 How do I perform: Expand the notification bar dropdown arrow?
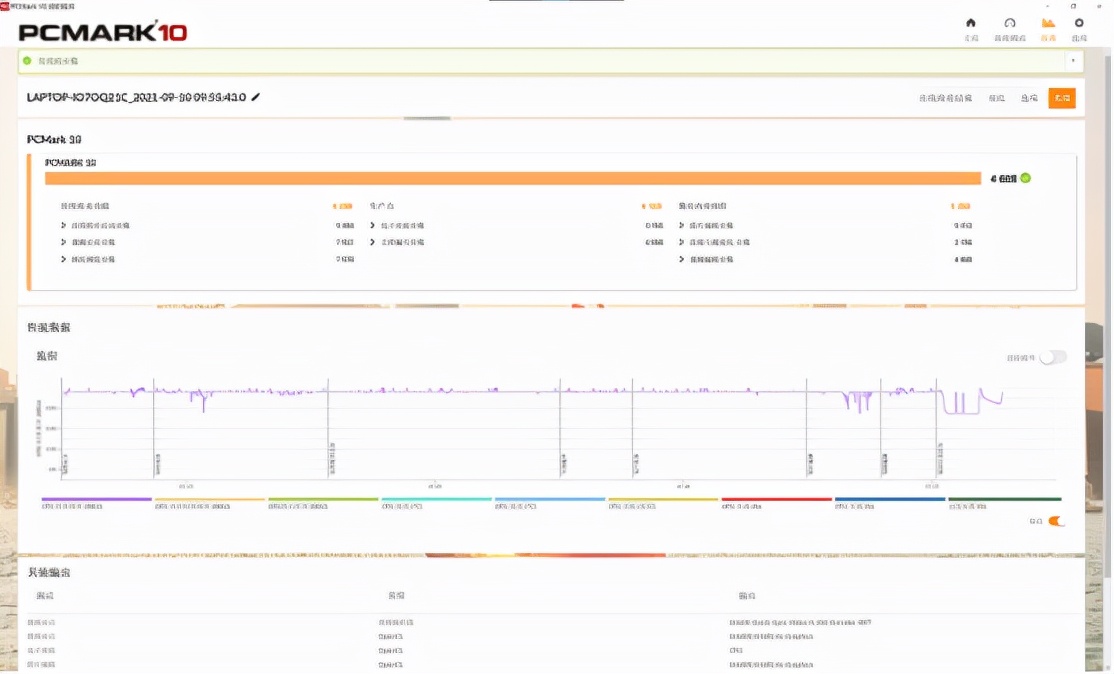click(1074, 60)
